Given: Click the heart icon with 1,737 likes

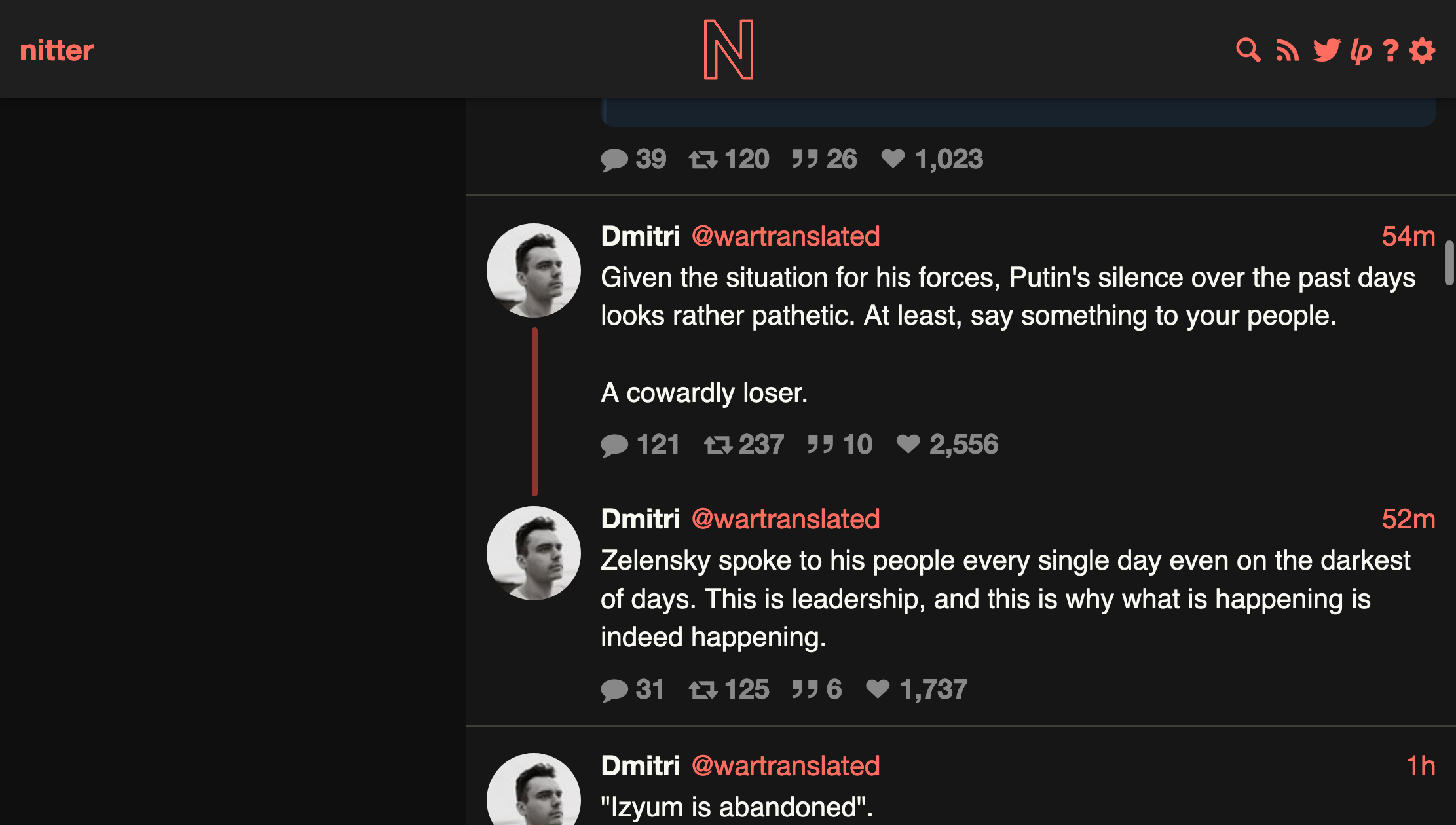Looking at the screenshot, I should coord(878,689).
